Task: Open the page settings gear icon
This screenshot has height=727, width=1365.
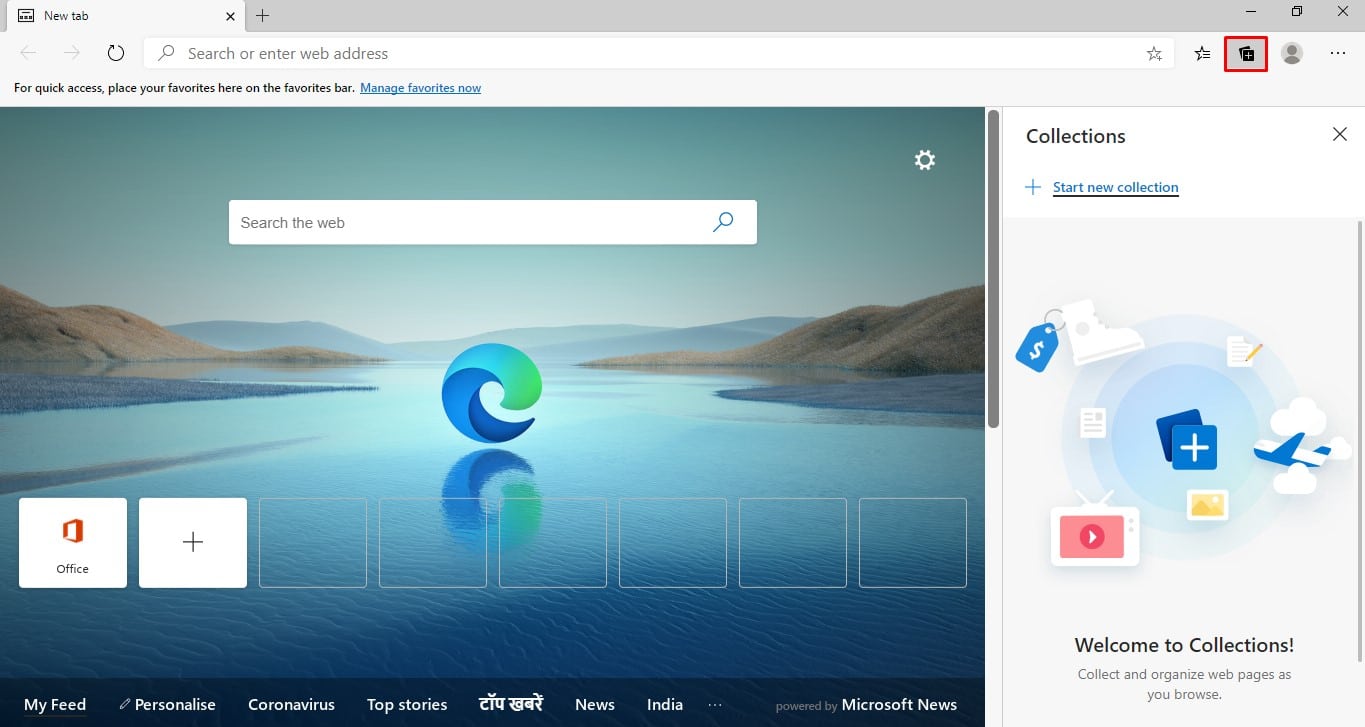Action: pos(925,160)
